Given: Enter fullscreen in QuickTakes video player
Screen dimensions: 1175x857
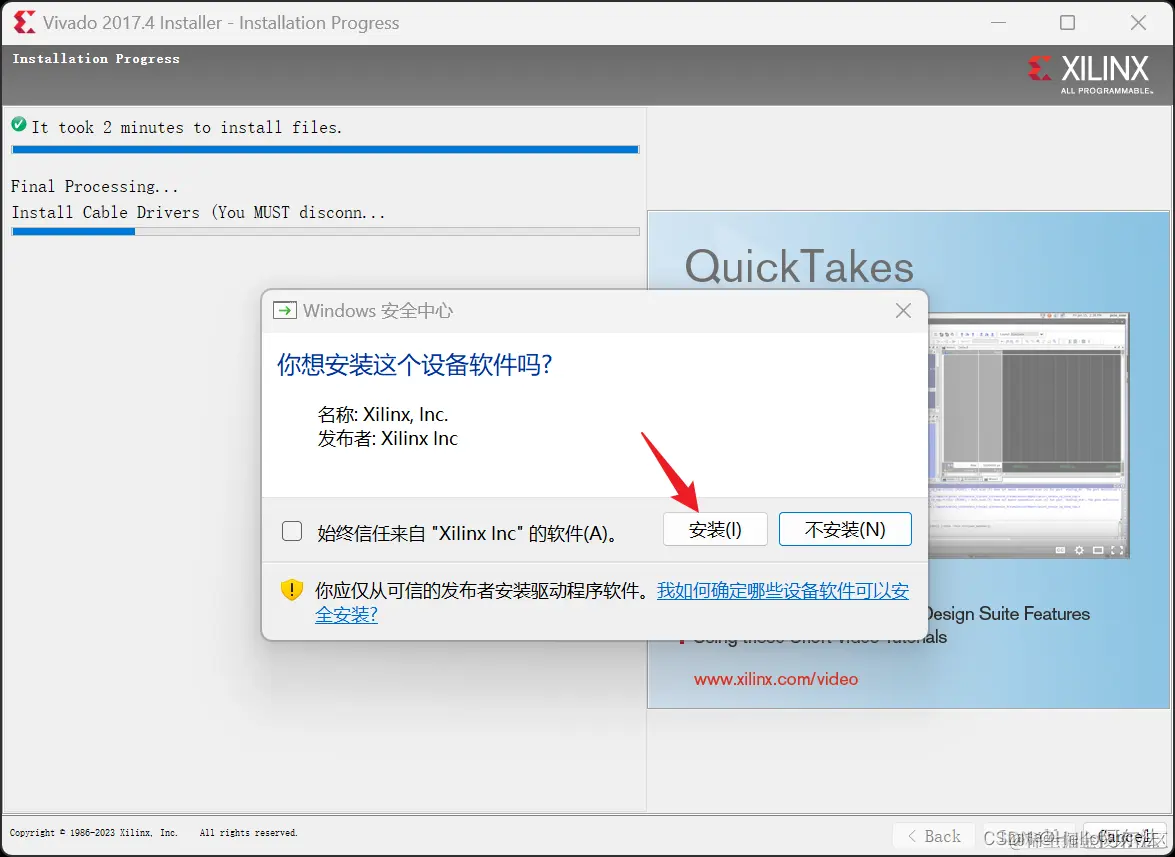Looking at the screenshot, I should [x=1117, y=550].
